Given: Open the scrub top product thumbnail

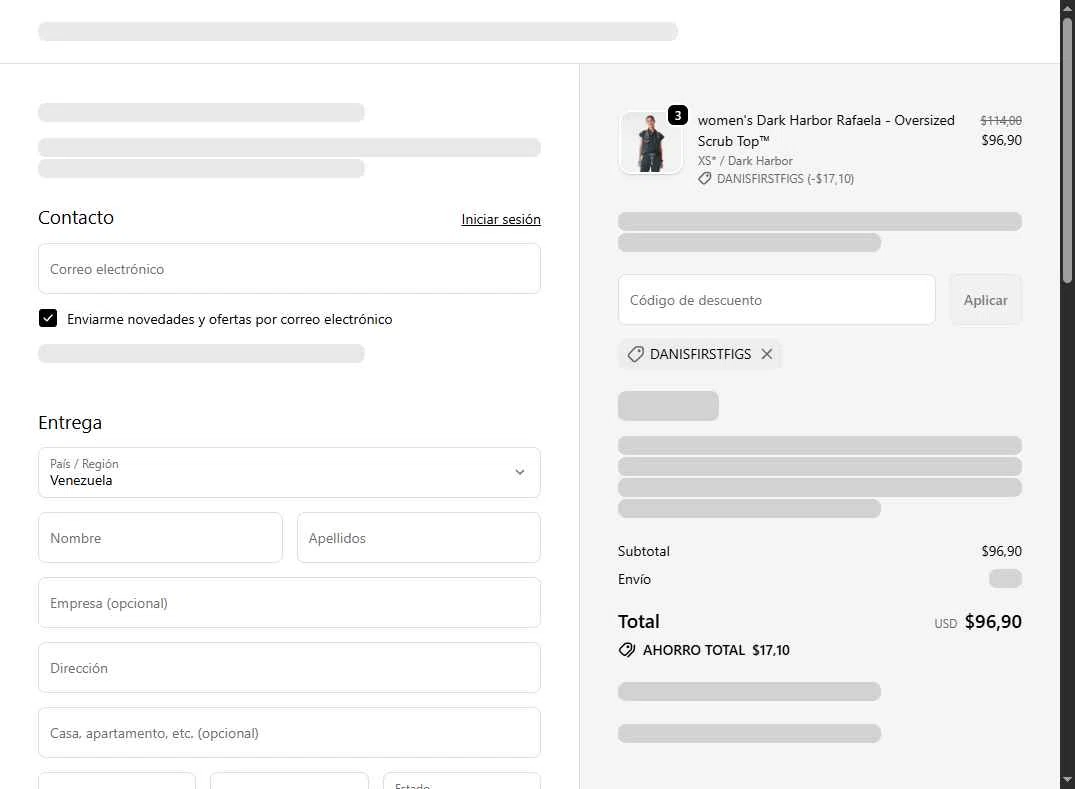Looking at the screenshot, I should pos(650,143).
